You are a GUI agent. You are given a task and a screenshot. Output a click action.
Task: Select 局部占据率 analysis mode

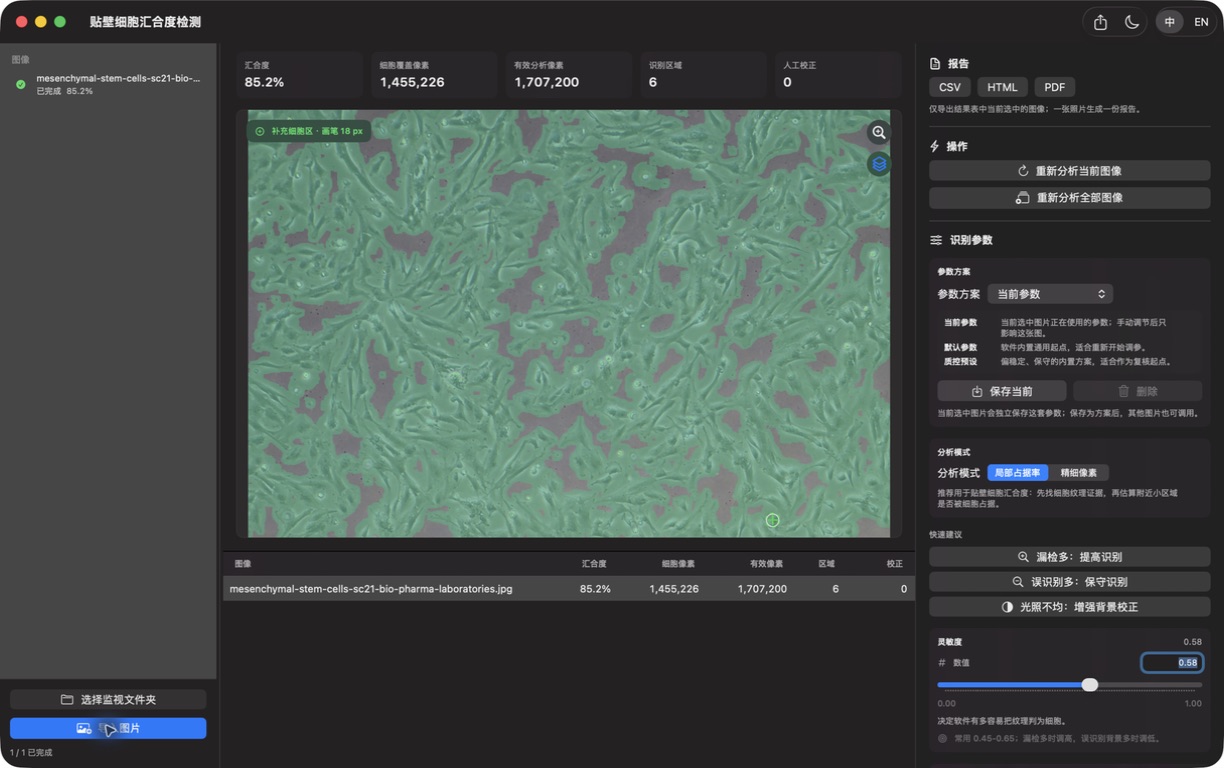point(1017,473)
